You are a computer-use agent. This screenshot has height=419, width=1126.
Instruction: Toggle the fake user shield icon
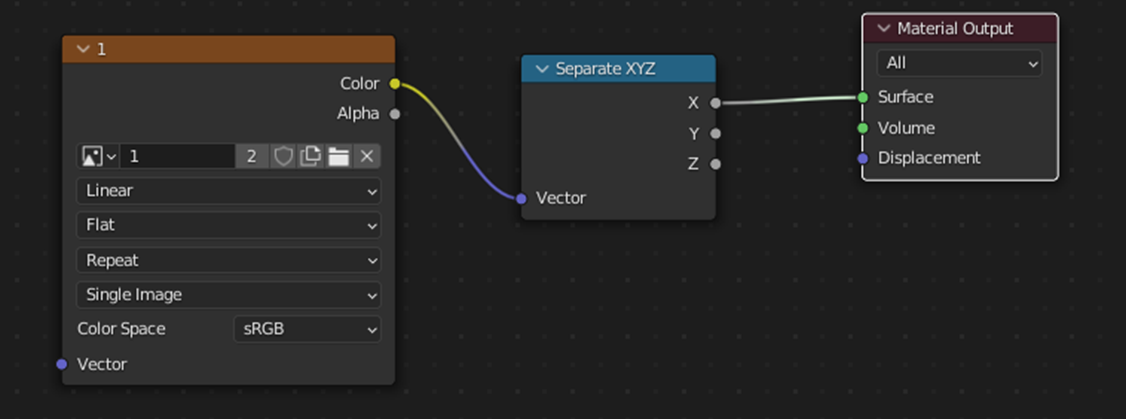(x=284, y=156)
